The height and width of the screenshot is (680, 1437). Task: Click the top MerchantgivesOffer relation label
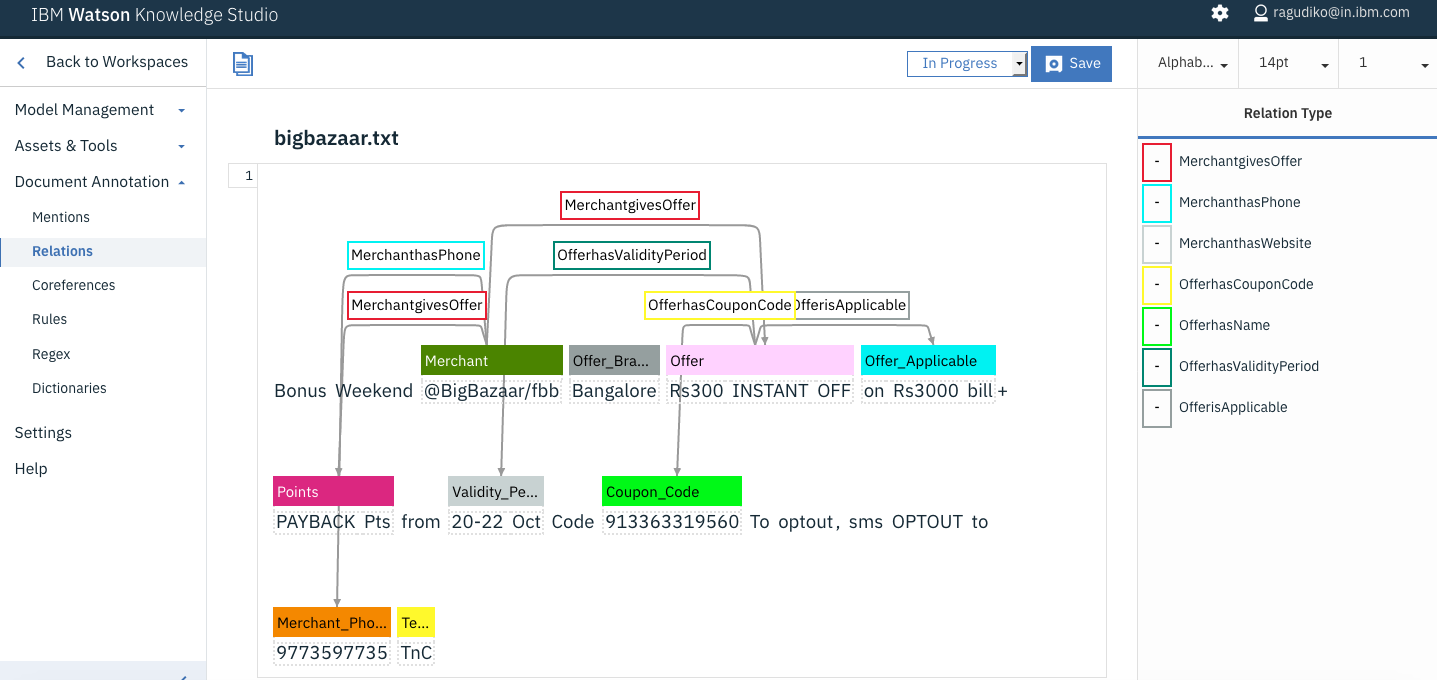coord(630,205)
